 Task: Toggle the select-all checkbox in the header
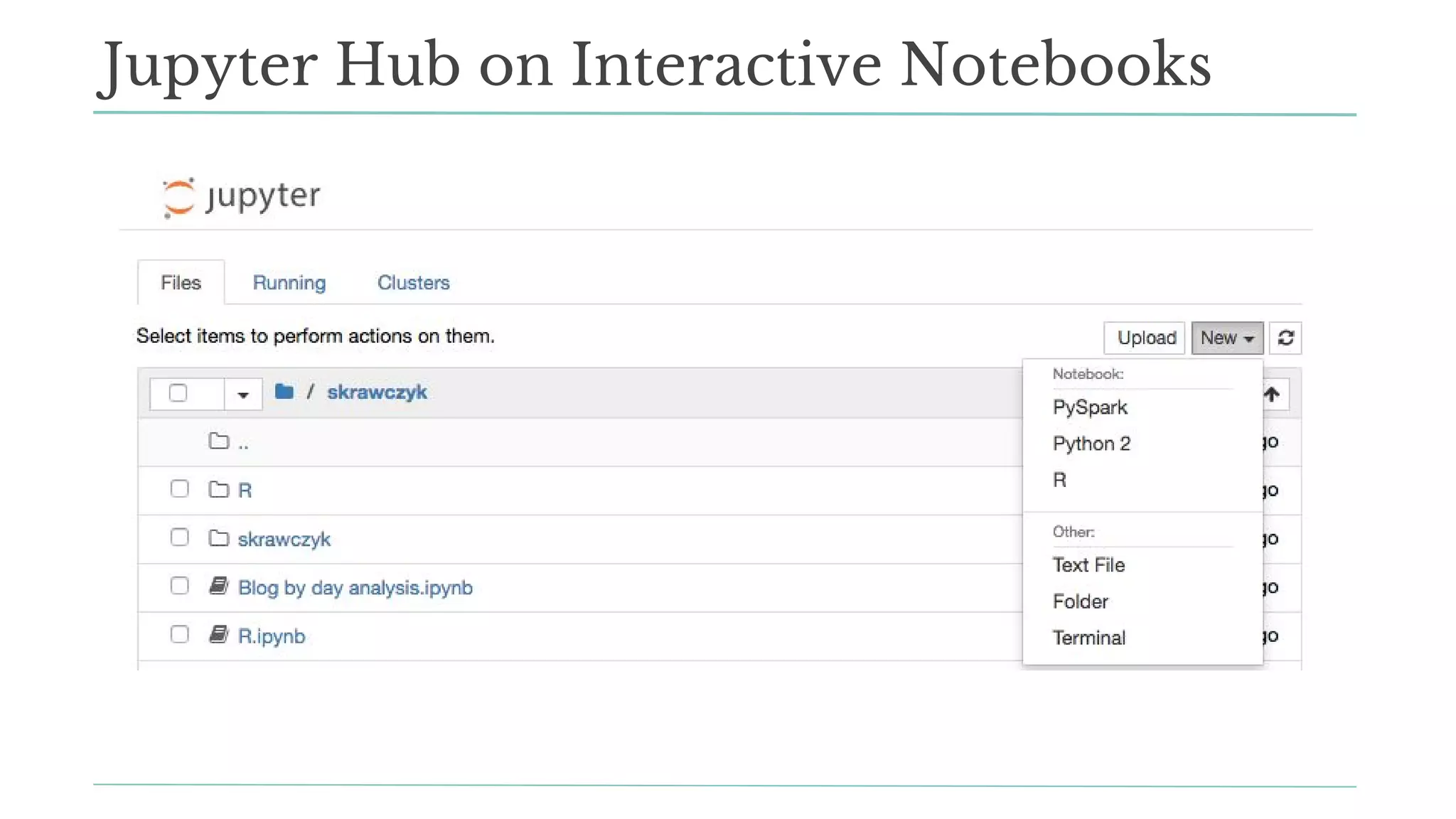click(178, 393)
